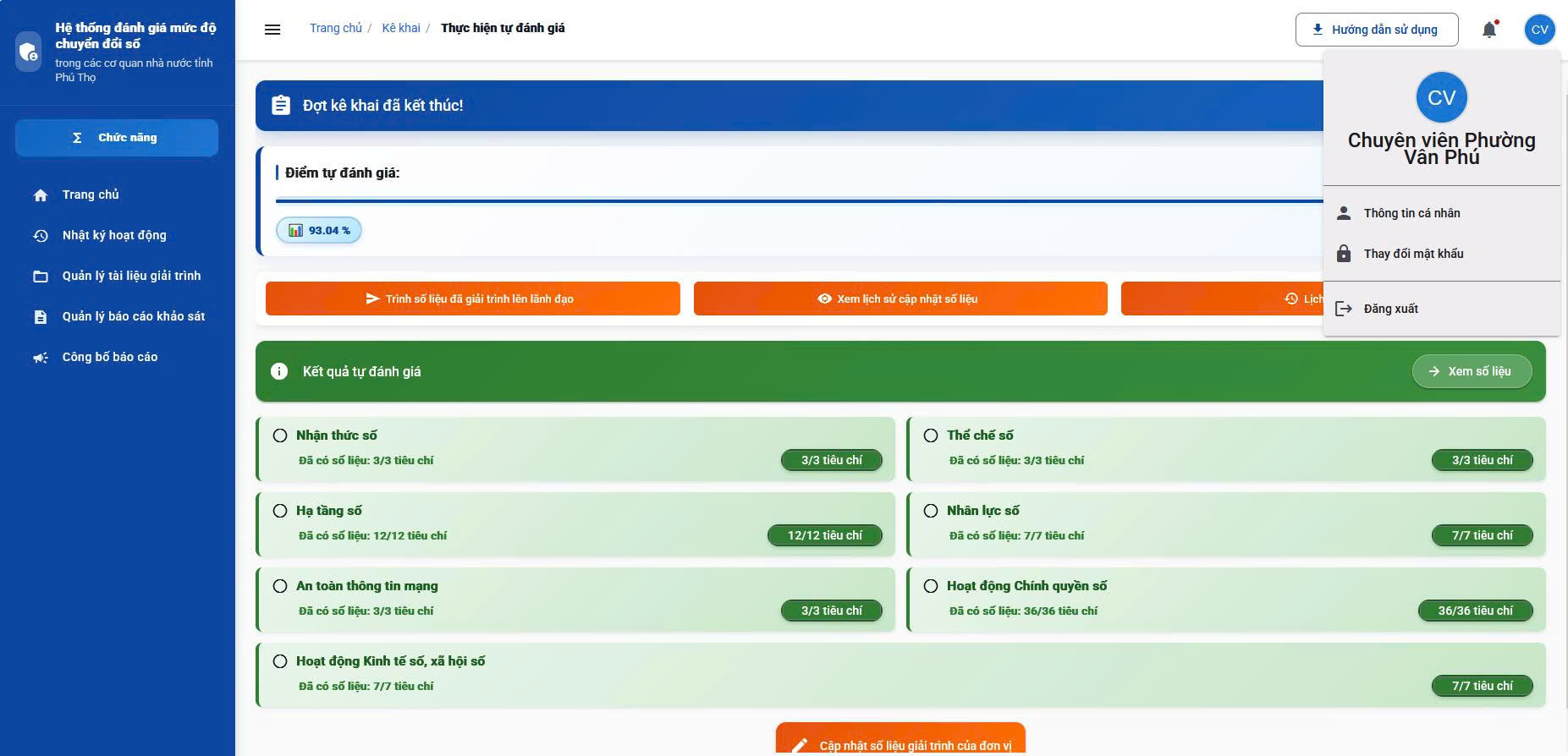Click the 93.04 % score badge
This screenshot has height=756, width=1568.
[x=319, y=230]
